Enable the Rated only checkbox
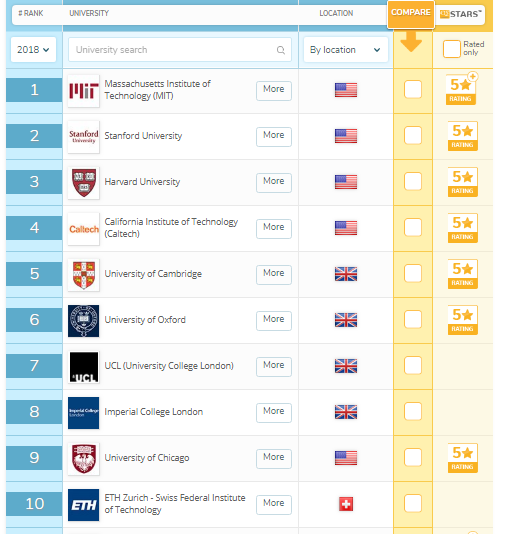This screenshot has width=517, height=534. (452, 49)
